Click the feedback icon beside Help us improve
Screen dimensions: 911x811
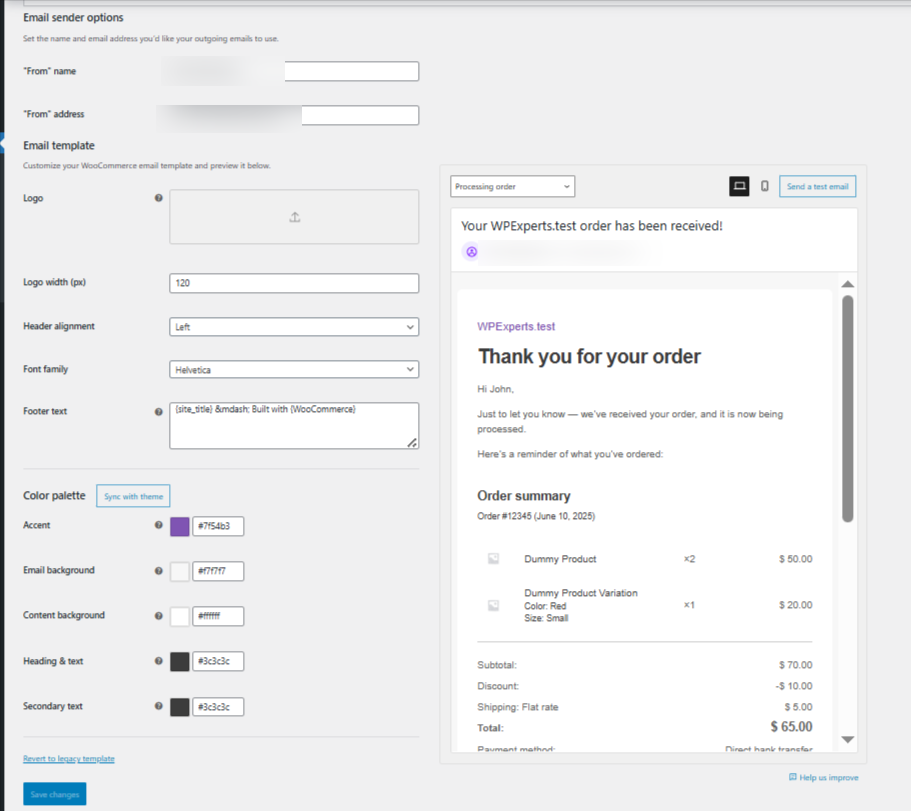coord(794,777)
